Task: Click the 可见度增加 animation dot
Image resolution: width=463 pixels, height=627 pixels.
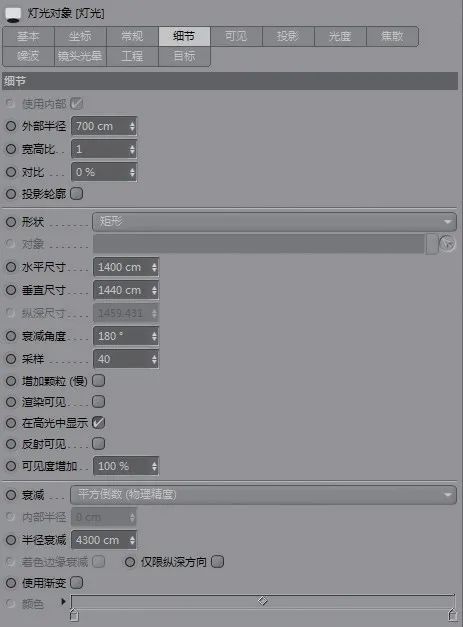Action: [x=11, y=466]
